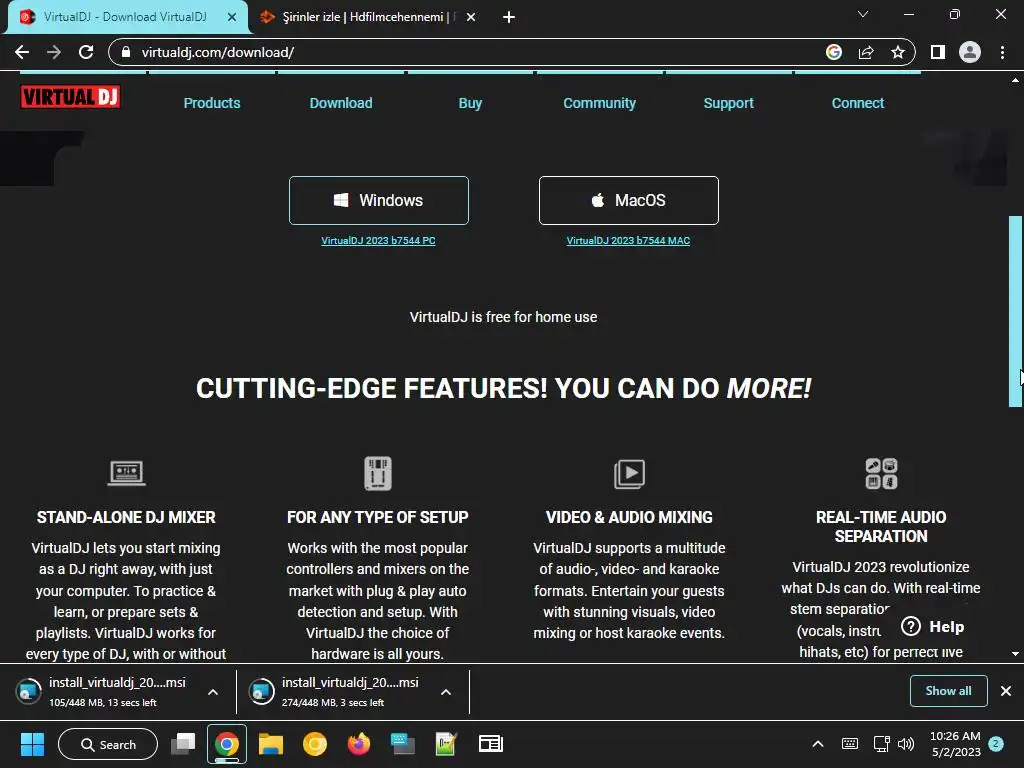Open the Chrome profile avatar
Image resolution: width=1024 pixels, height=768 pixels.
(x=970, y=52)
